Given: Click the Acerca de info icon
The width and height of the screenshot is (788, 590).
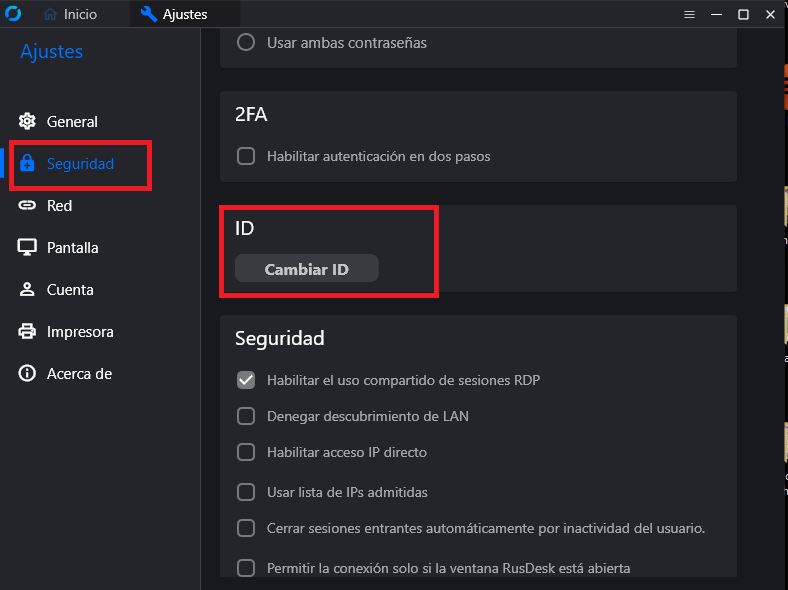Looking at the screenshot, I should (27, 373).
